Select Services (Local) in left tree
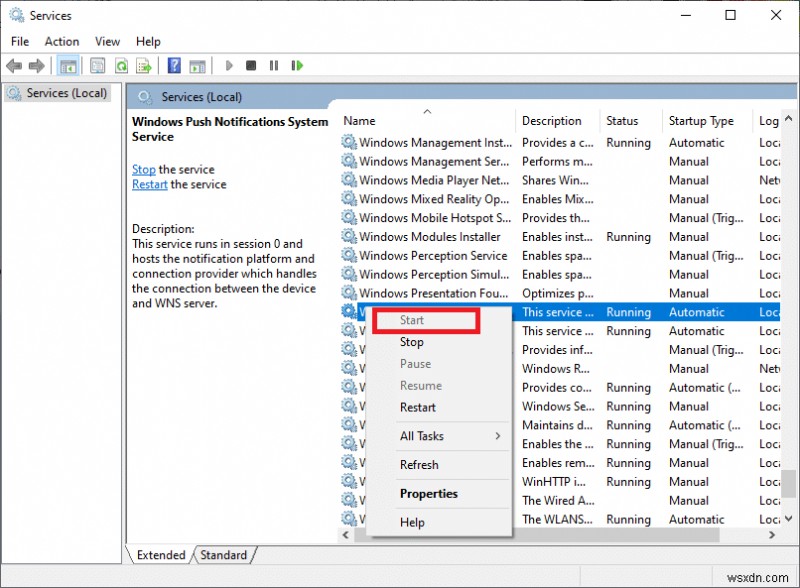800x588 pixels. [66, 93]
